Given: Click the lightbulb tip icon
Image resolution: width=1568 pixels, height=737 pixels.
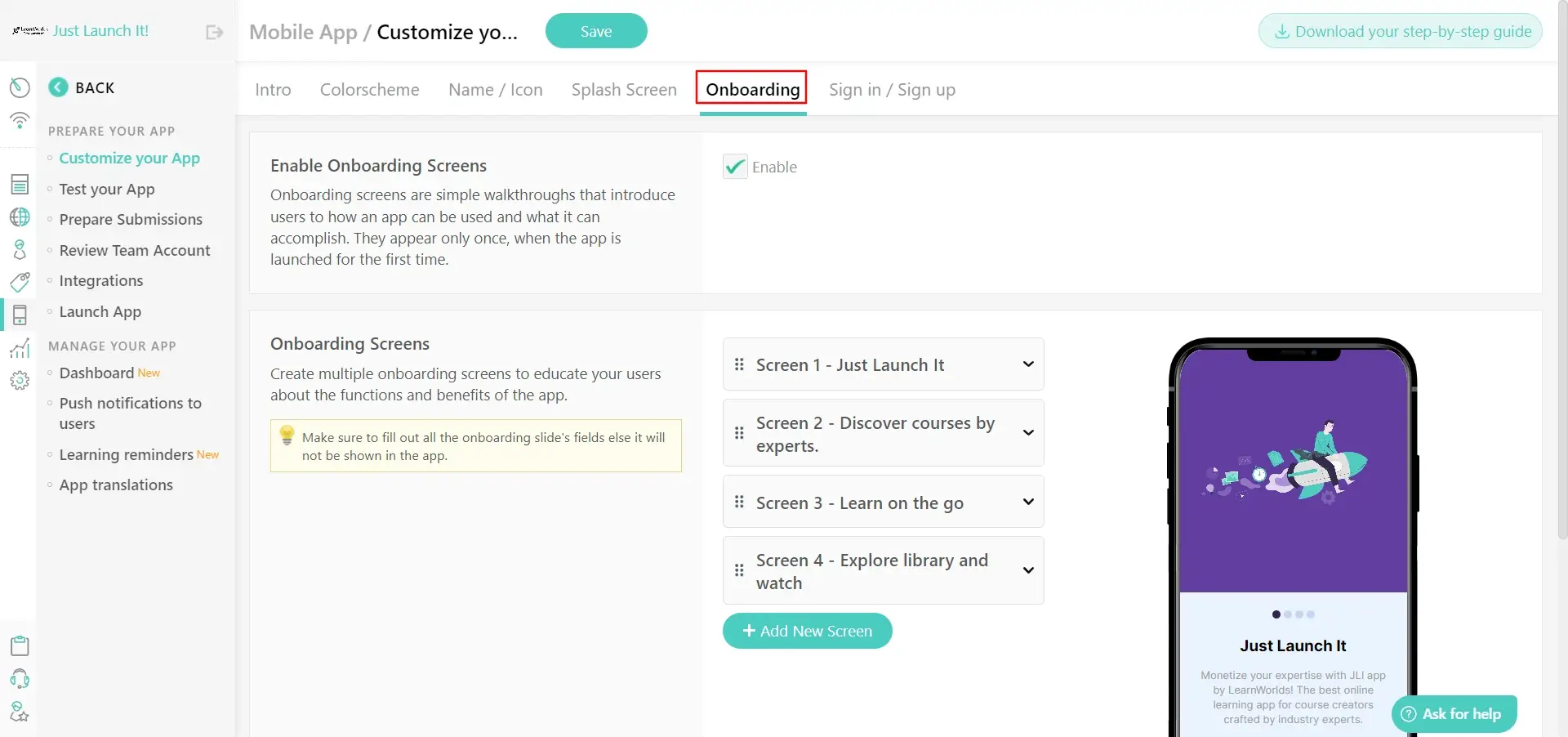Looking at the screenshot, I should click(287, 435).
